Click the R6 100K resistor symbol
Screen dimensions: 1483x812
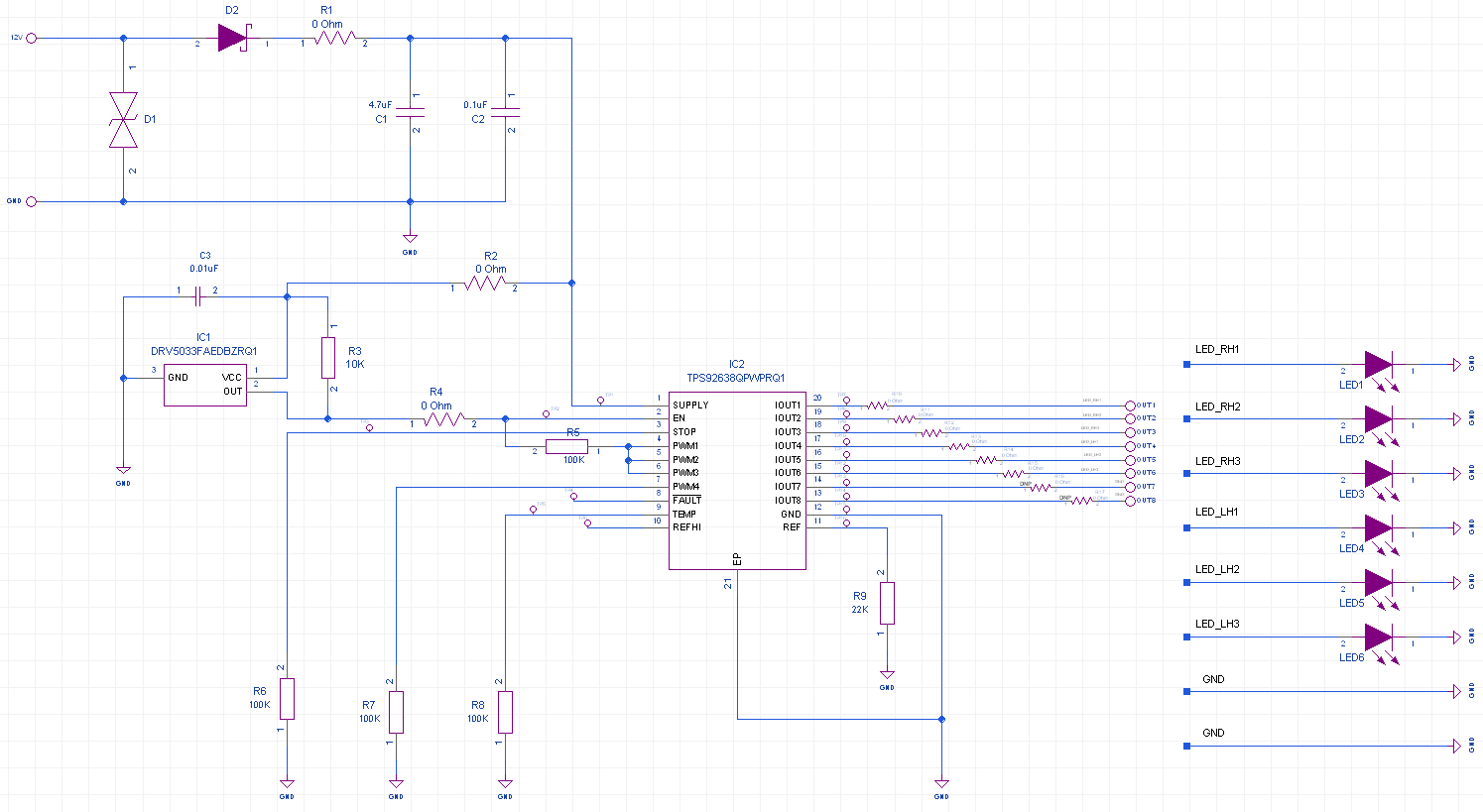coord(287,699)
